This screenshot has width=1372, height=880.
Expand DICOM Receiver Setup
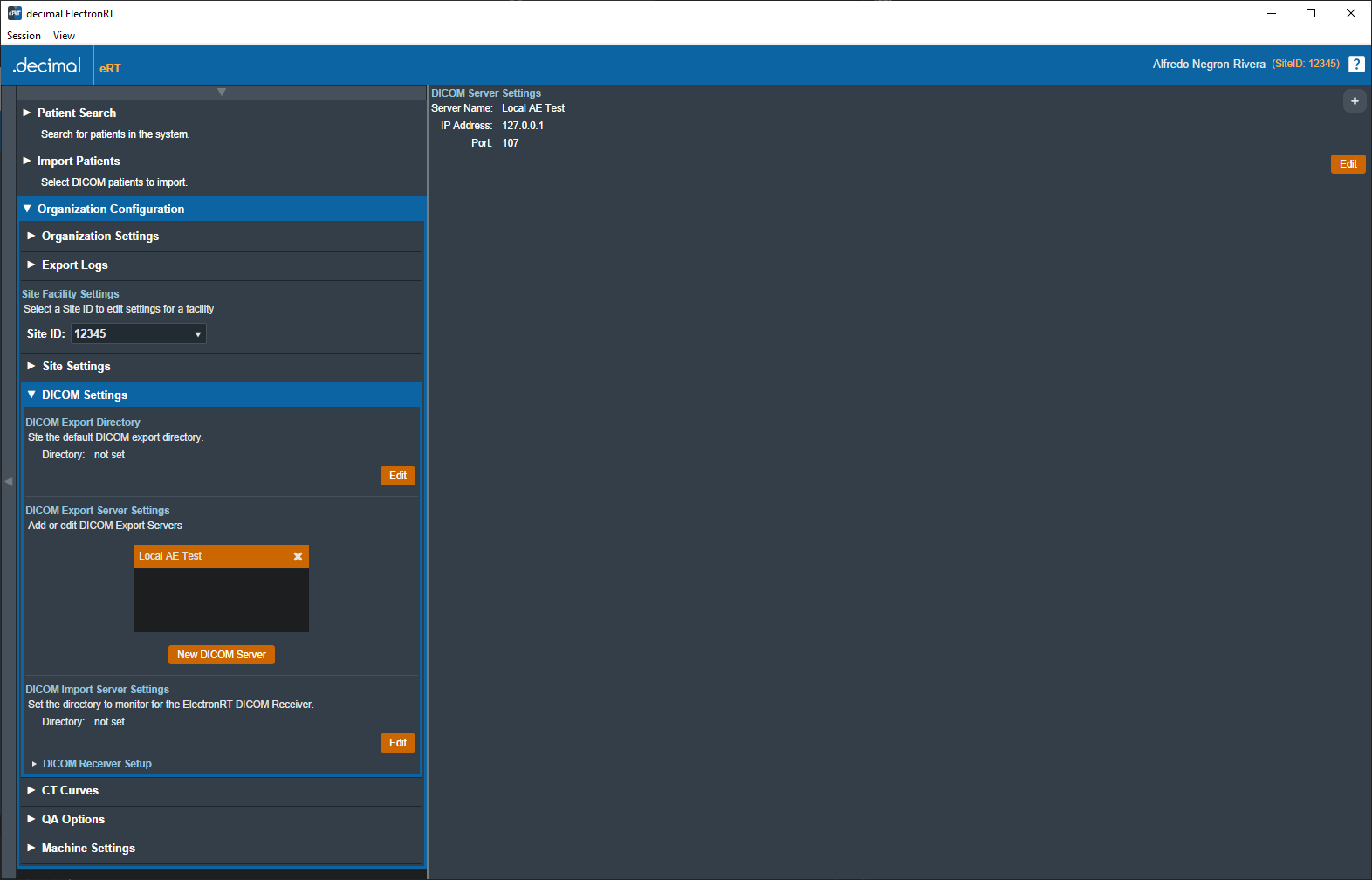tap(97, 764)
